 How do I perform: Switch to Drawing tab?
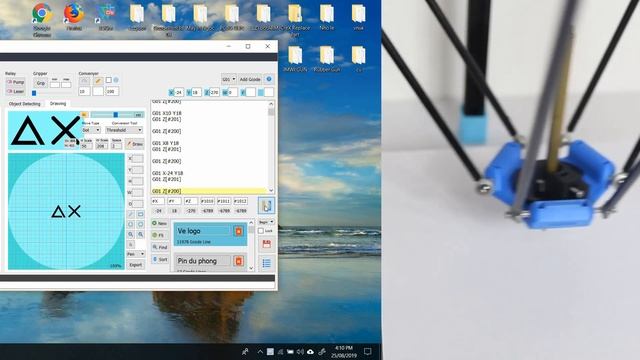click(58, 104)
